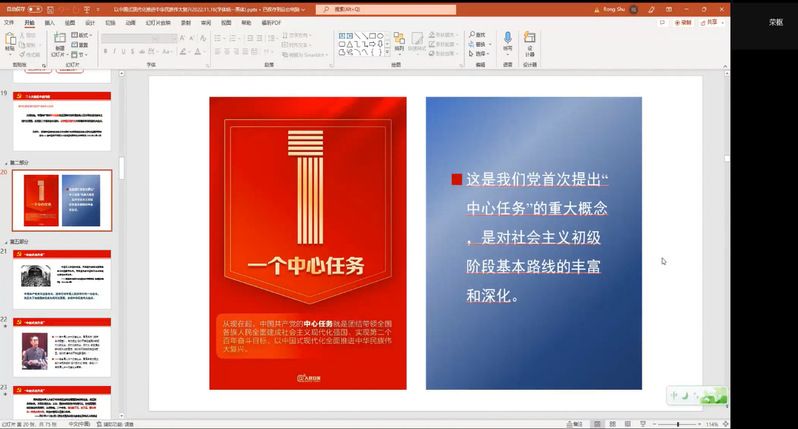
Task: Toggle bold formatting in the font group
Action: click(104, 50)
